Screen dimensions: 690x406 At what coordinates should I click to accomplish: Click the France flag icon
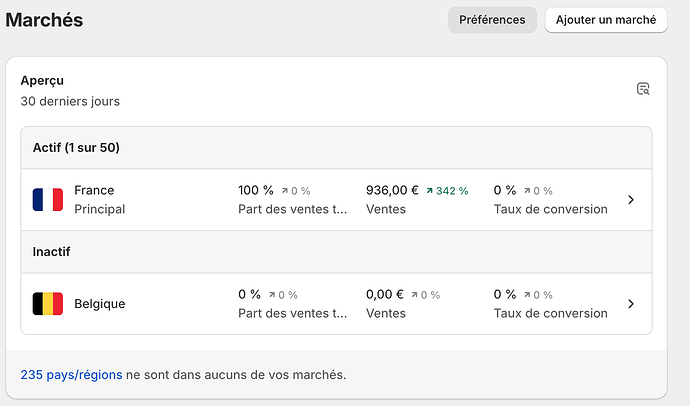point(47,200)
